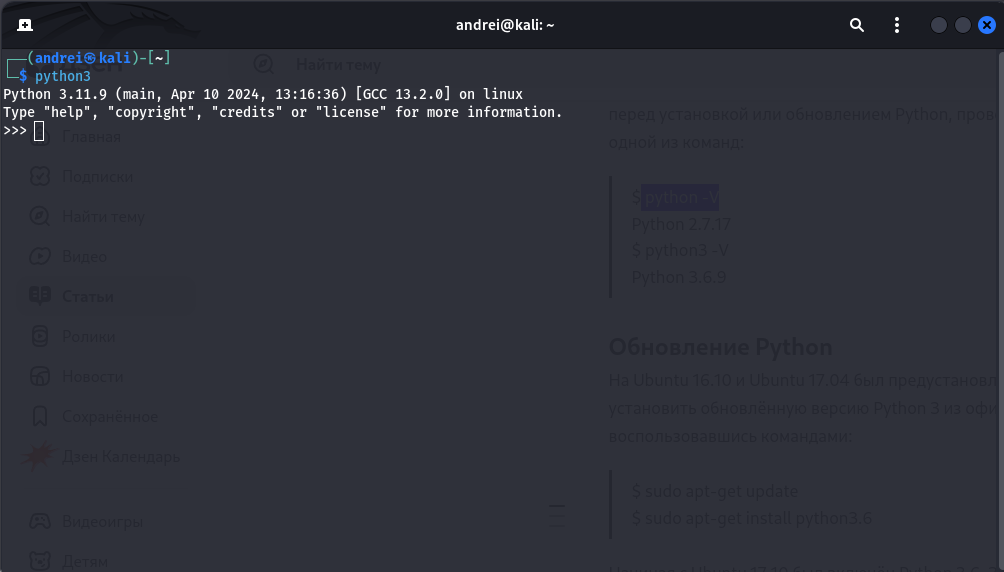Click the highlighted "python -V" code in the article
The width and height of the screenshot is (1004, 572).
[680, 197]
